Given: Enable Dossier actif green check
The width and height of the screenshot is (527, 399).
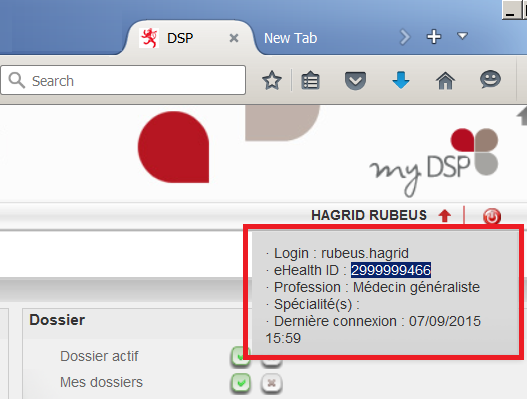Looking at the screenshot, I should 240,356.
